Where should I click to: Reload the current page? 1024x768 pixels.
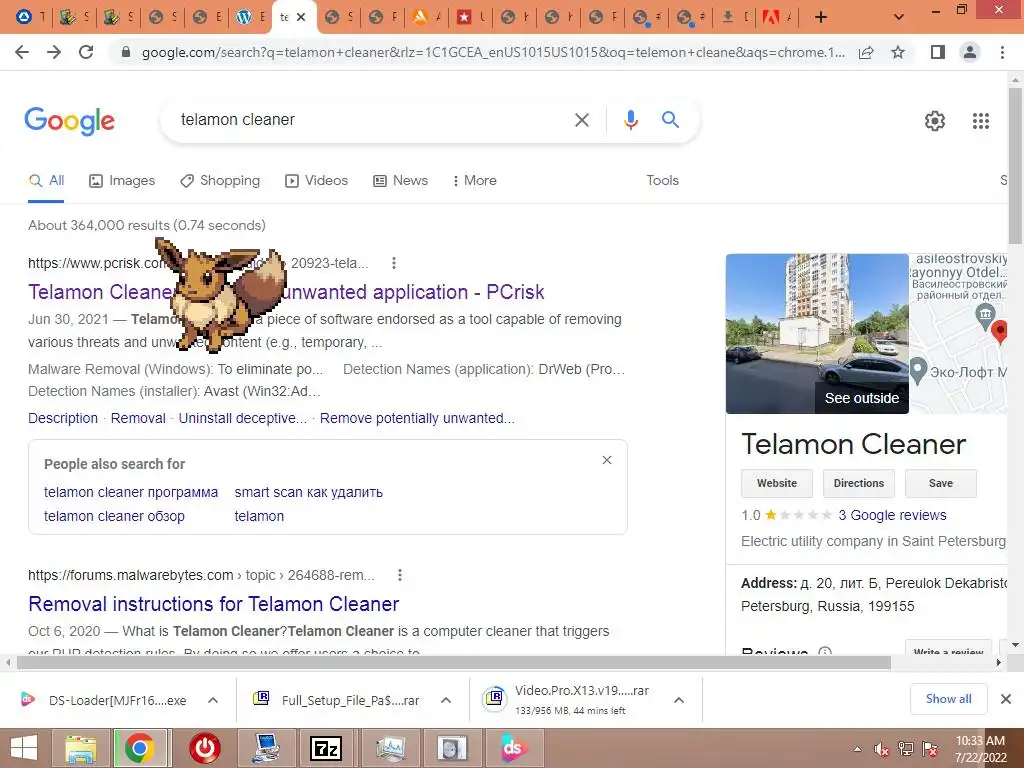pos(86,52)
